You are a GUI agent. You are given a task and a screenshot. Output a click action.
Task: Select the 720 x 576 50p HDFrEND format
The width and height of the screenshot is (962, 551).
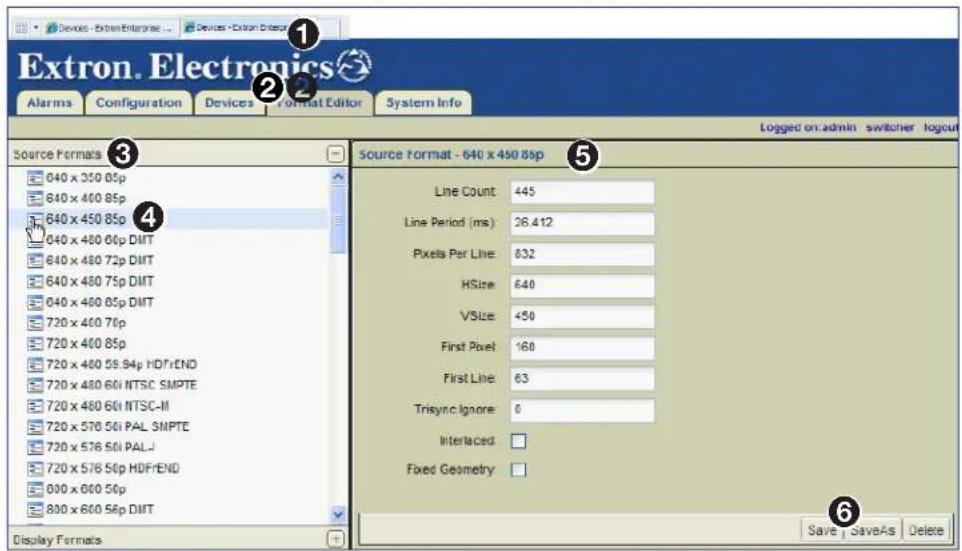tap(113, 469)
